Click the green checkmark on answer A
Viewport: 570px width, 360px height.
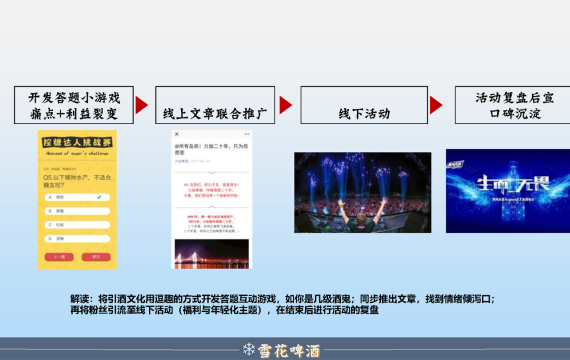pyautogui.click(x=99, y=197)
